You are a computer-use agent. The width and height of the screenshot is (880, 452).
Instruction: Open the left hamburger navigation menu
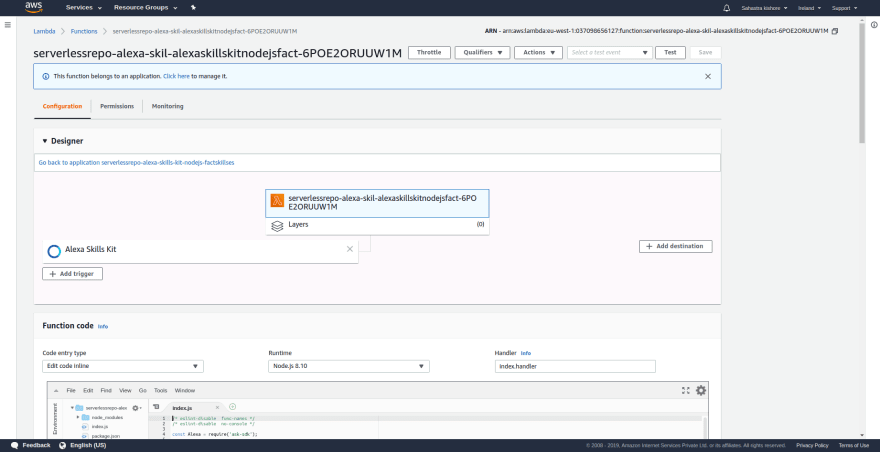[7, 25]
